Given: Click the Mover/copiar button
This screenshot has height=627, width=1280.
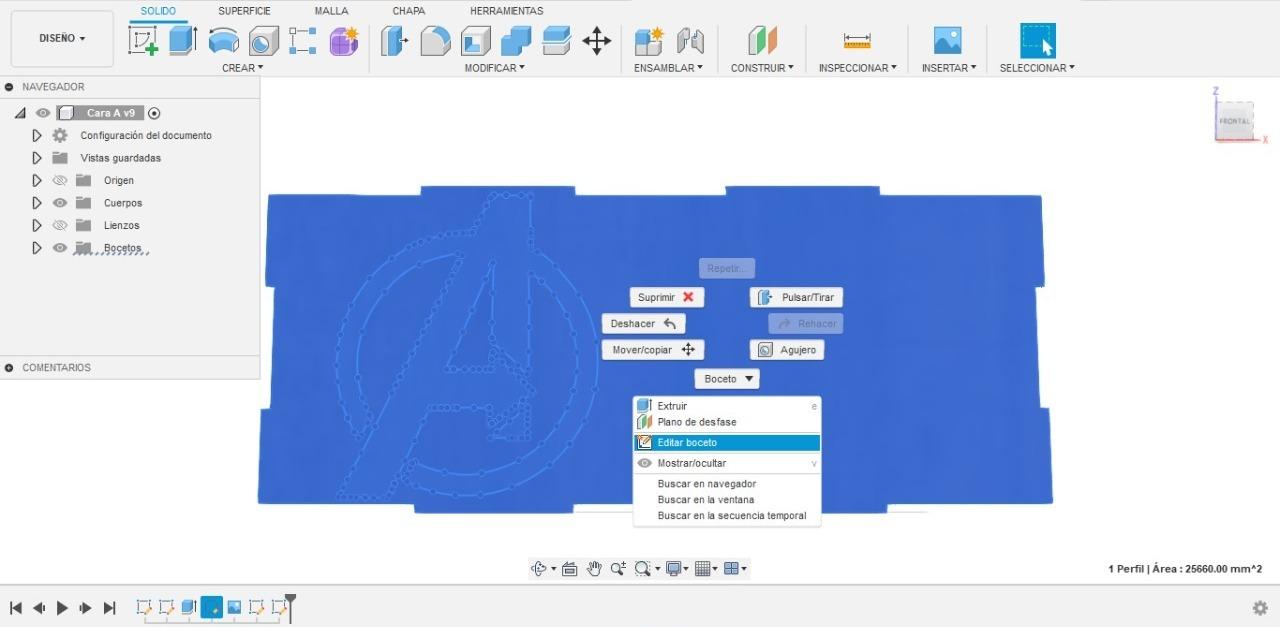Looking at the screenshot, I should click(x=653, y=350).
